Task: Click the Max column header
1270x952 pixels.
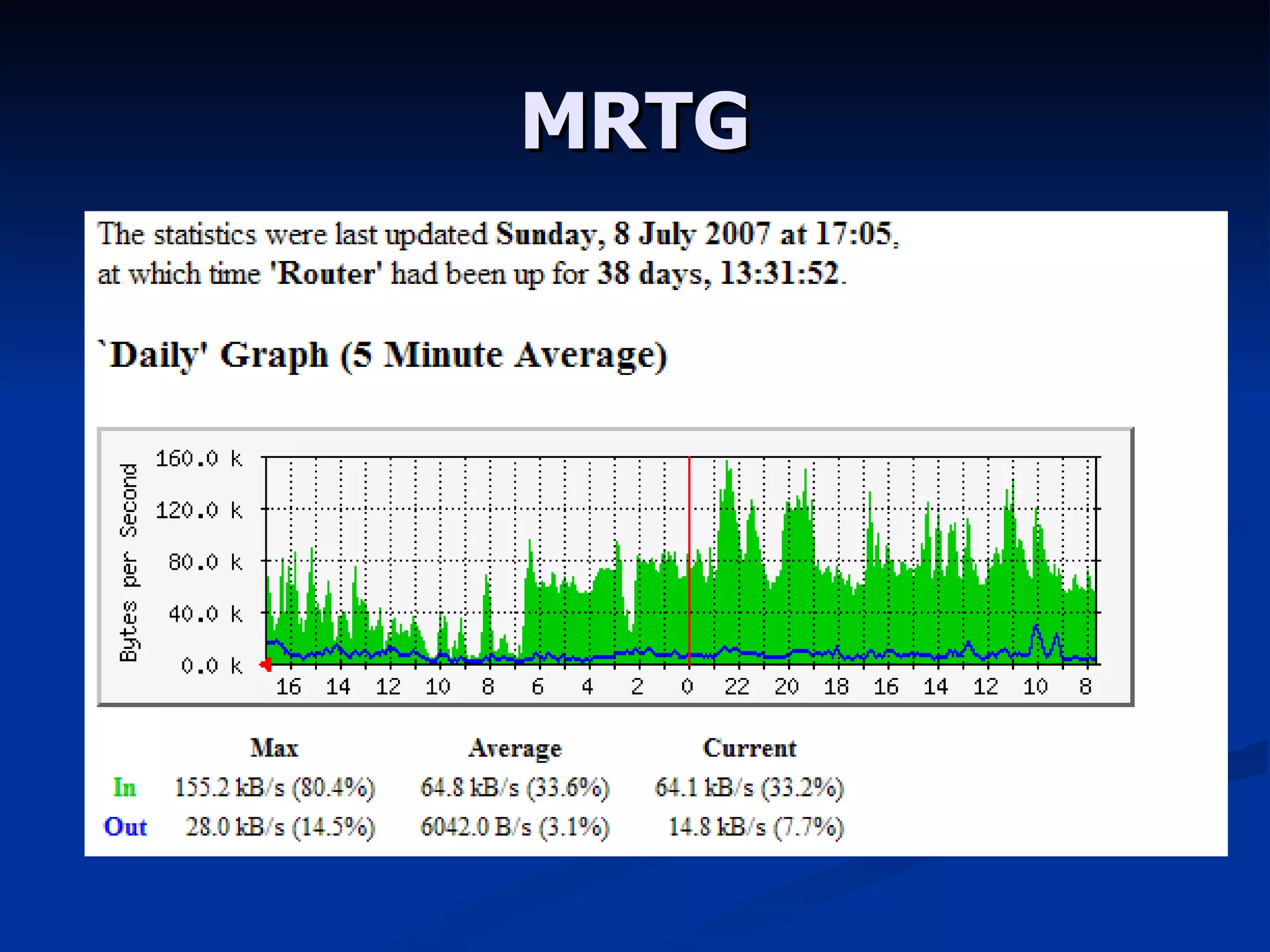Action: point(274,748)
